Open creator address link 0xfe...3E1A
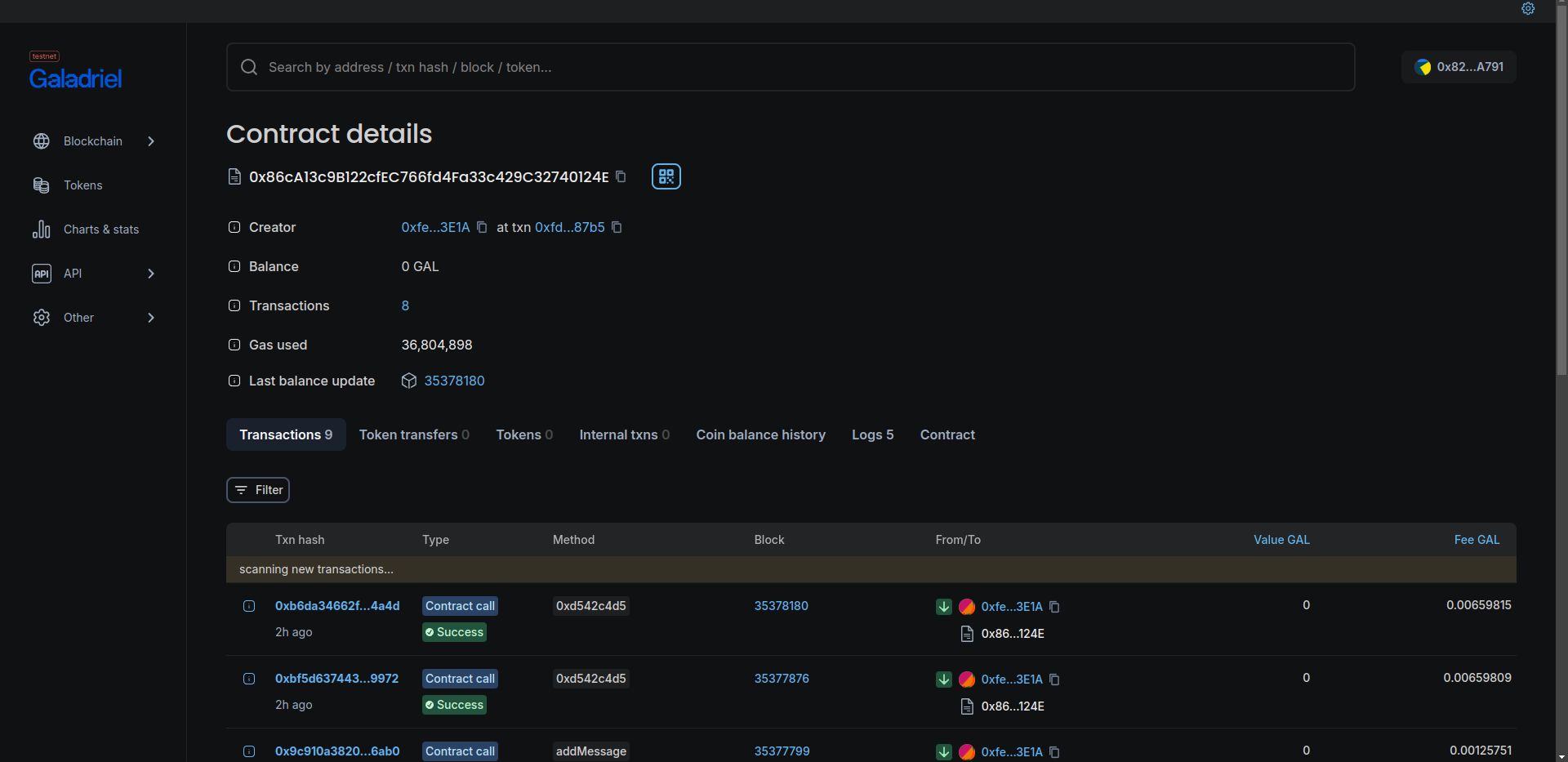 tap(435, 227)
